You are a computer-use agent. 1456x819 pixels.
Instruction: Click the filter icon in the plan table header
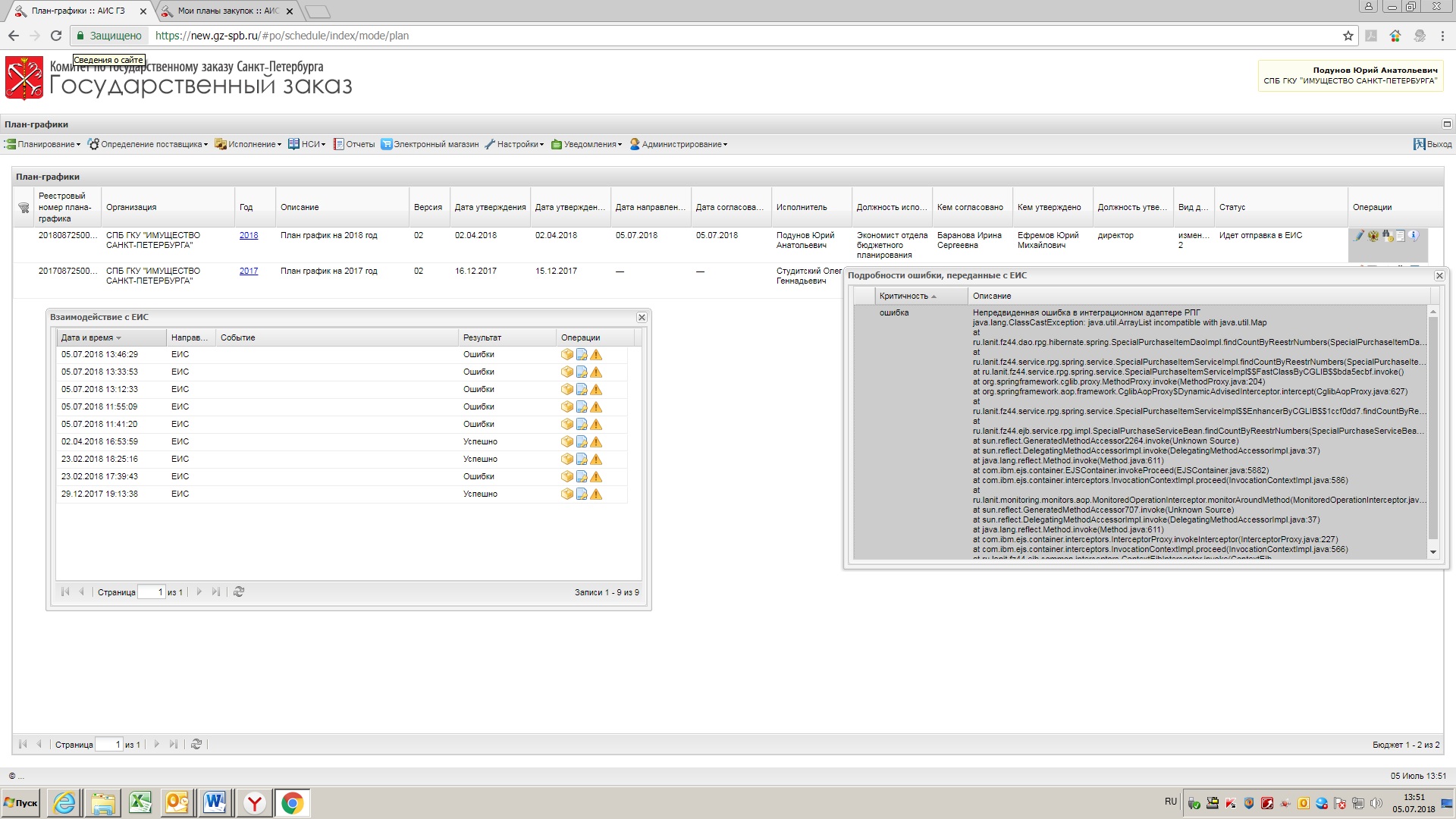[24, 208]
